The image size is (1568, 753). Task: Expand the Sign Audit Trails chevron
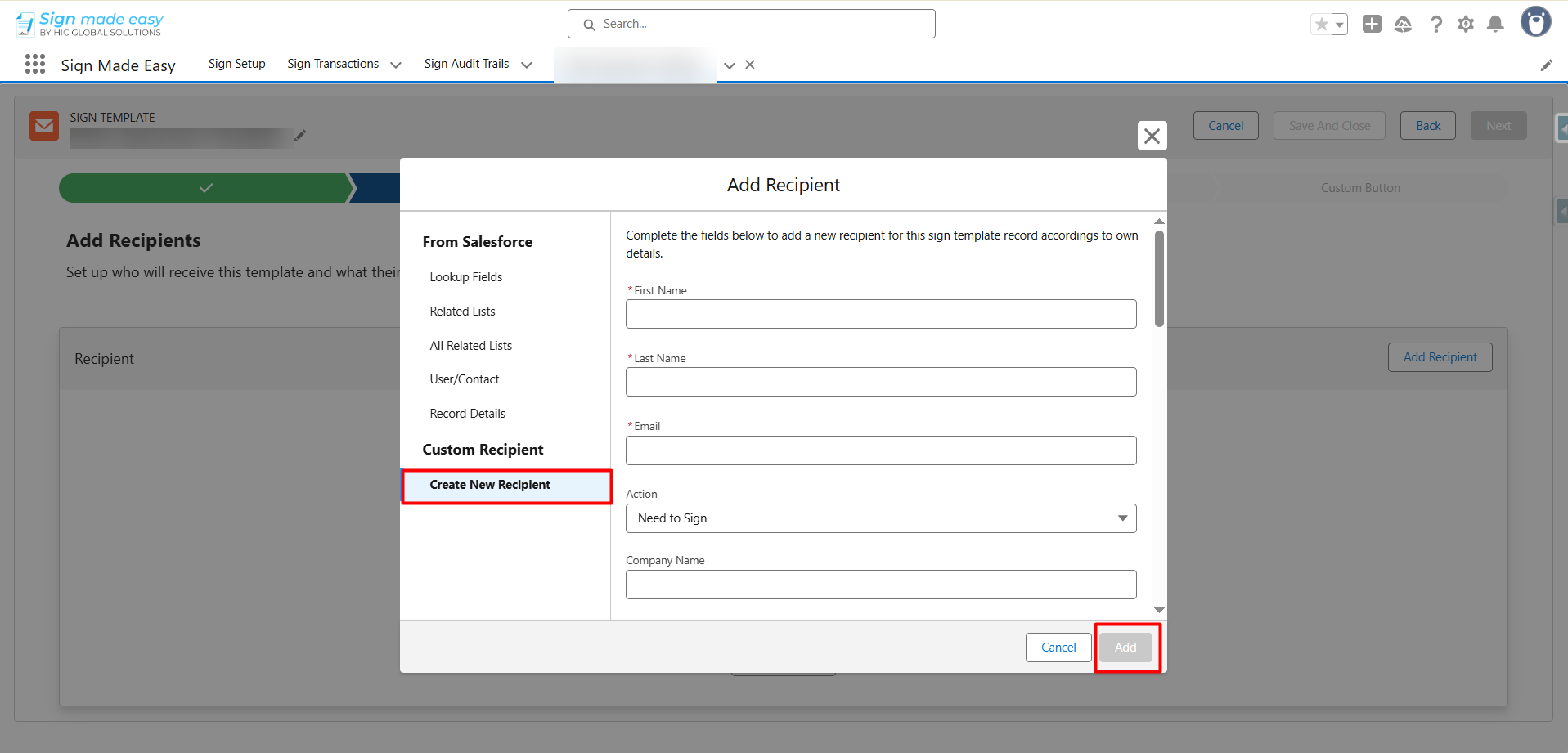[527, 65]
